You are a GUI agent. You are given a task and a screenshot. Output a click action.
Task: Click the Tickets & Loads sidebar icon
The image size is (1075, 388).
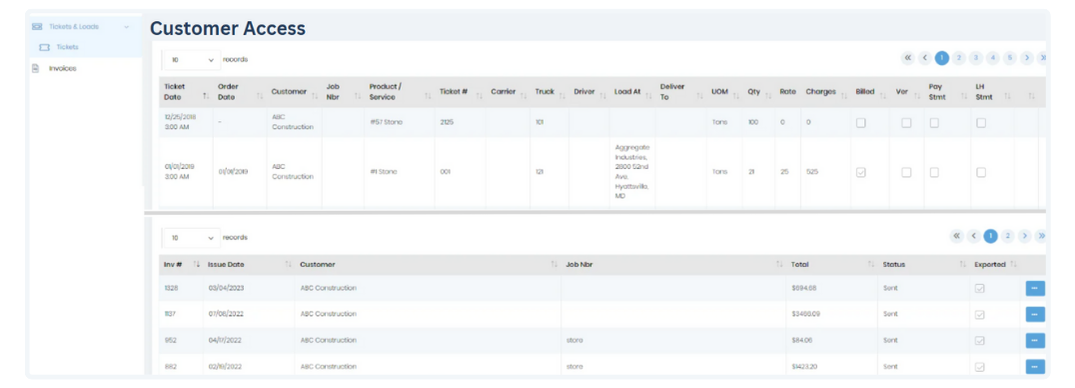pyautogui.click(x=37, y=27)
